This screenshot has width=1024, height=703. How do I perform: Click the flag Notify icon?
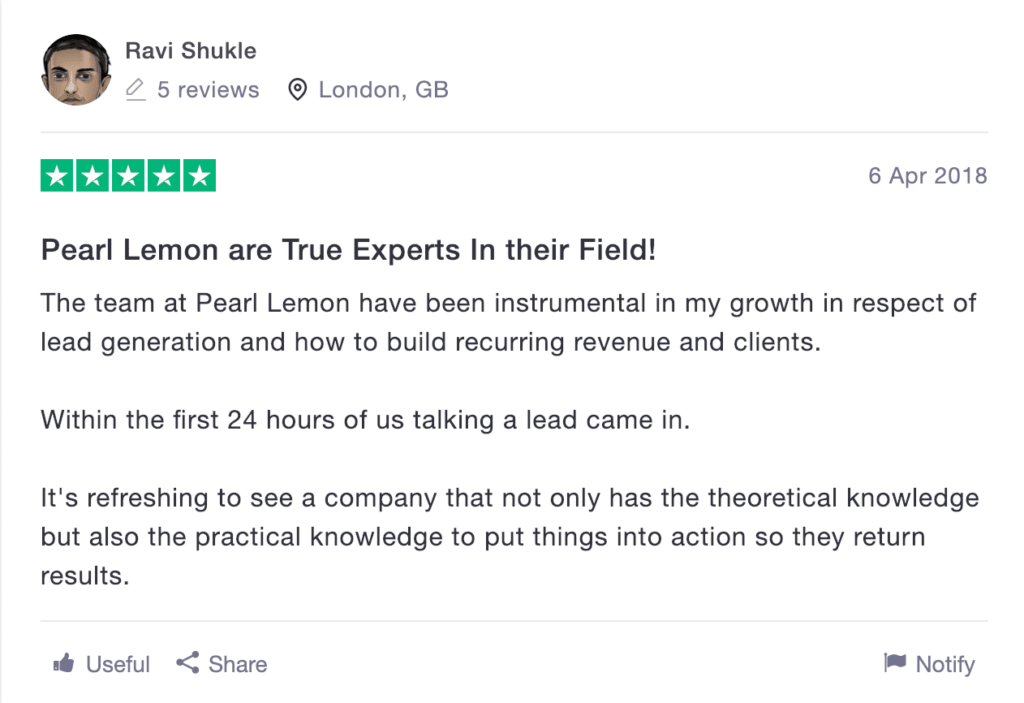895,662
